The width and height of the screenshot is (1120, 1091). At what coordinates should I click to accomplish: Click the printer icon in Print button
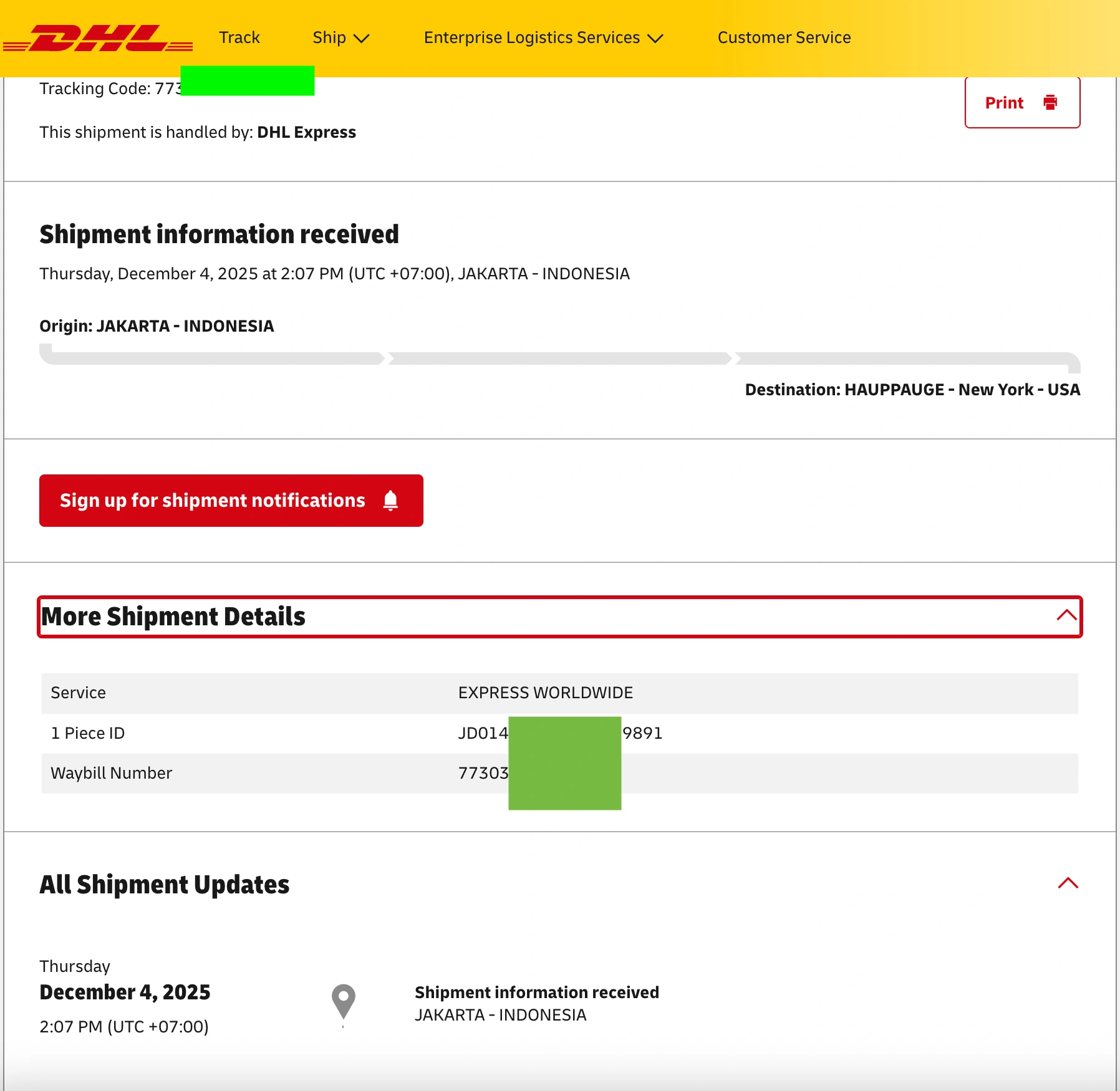(x=1050, y=102)
